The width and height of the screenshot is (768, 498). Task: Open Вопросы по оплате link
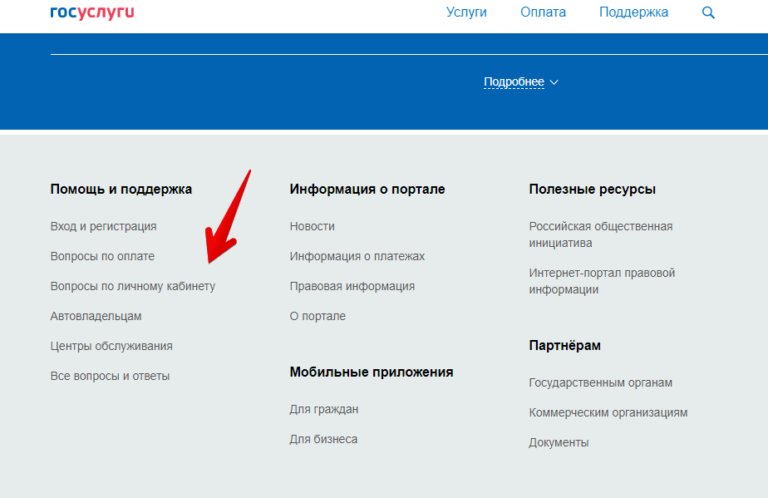pyautogui.click(x=102, y=257)
